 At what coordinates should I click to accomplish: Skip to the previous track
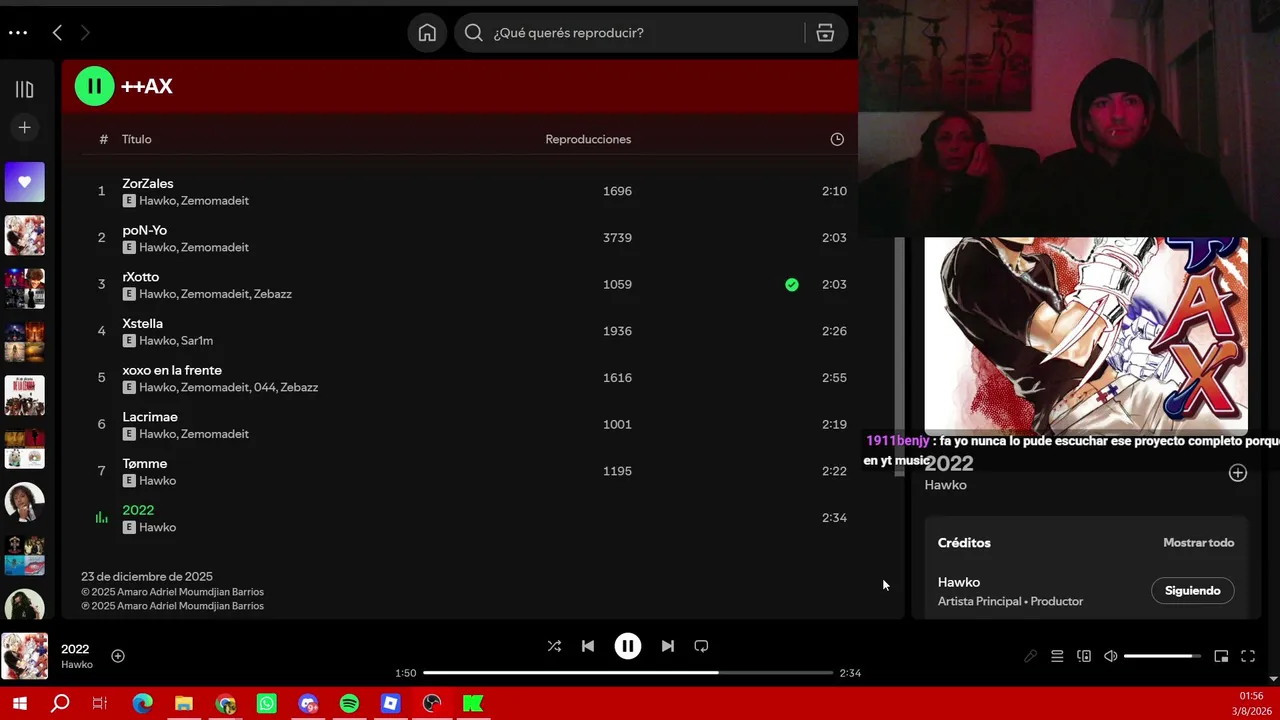click(588, 646)
